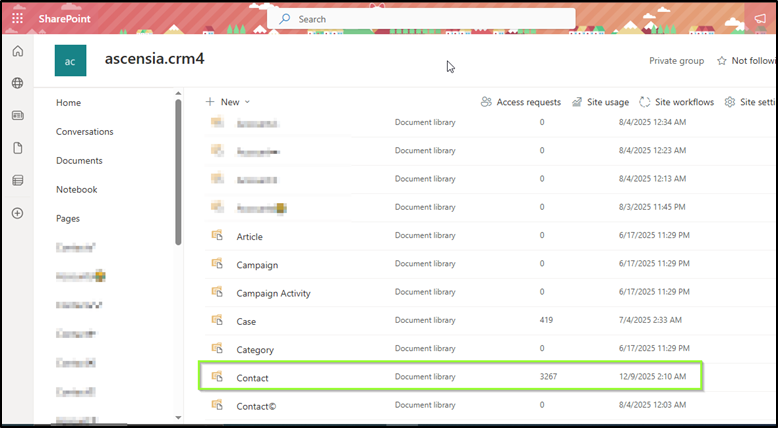This screenshot has height=428, width=778.
Task: Open the Case document library
Action: tap(246, 322)
